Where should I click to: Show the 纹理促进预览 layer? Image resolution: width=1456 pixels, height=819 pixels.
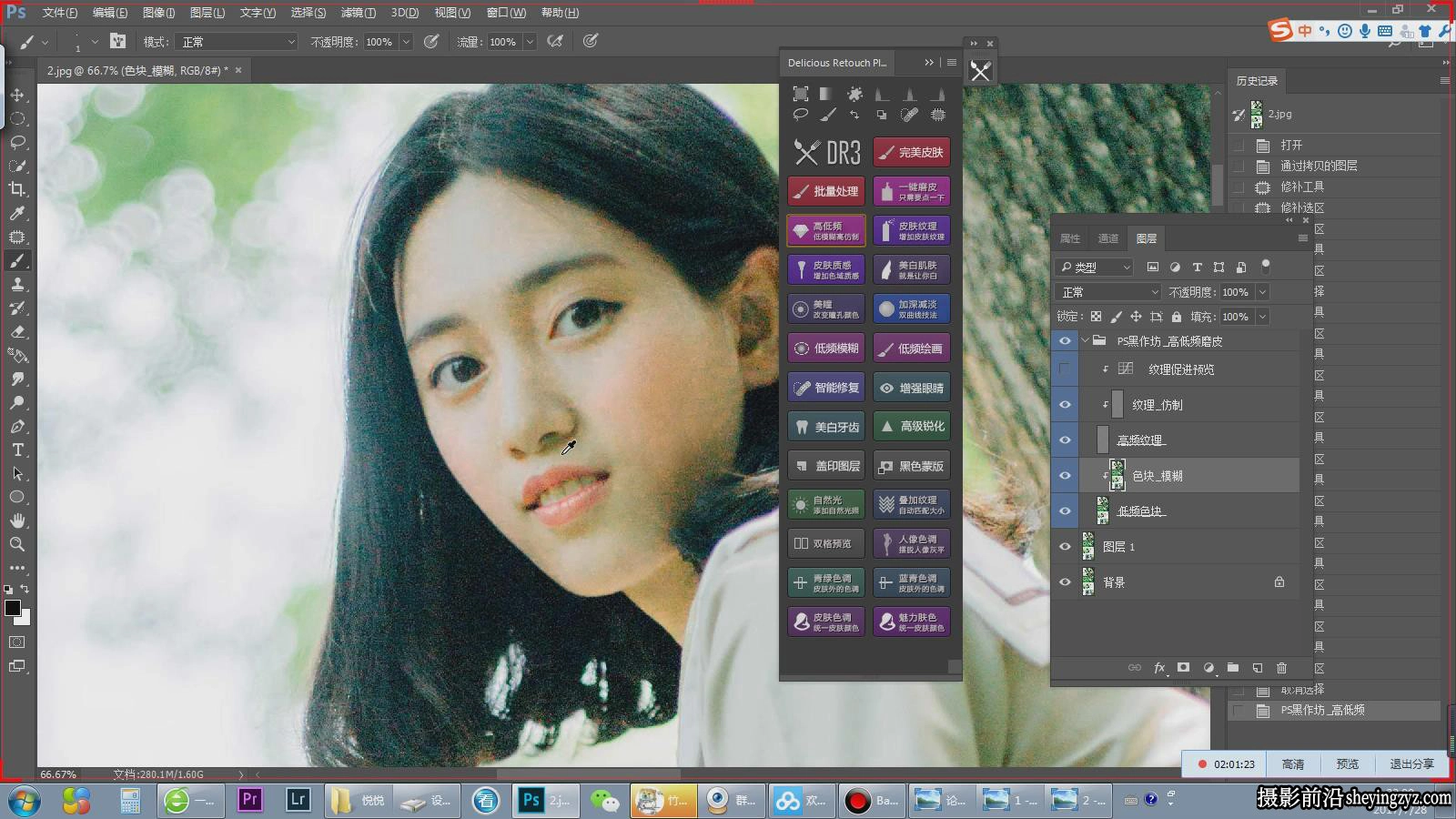pyautogui.click(x=1065, y=369)
